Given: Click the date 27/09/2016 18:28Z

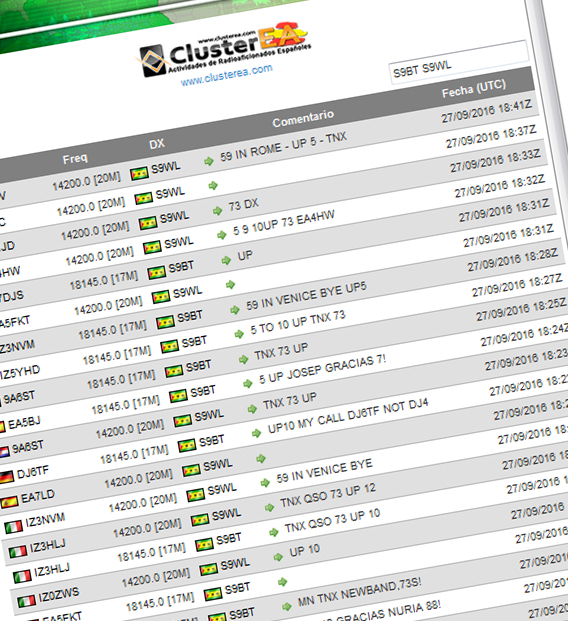Looking at the screenshot, I should click(513, 260).
